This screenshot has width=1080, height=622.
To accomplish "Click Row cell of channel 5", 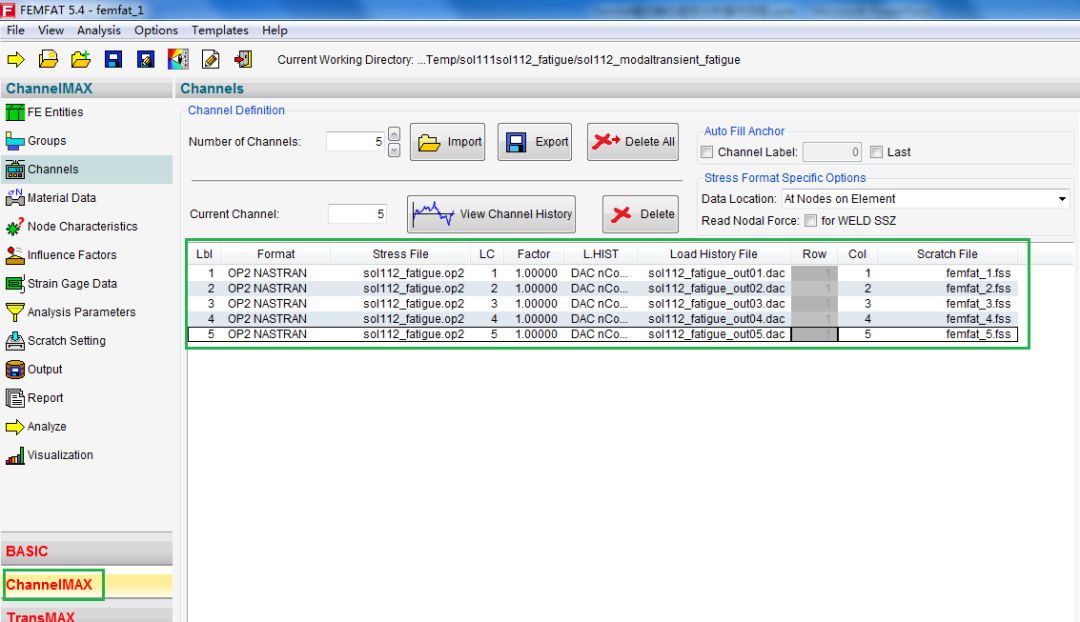I will click(x=814, y=334).
